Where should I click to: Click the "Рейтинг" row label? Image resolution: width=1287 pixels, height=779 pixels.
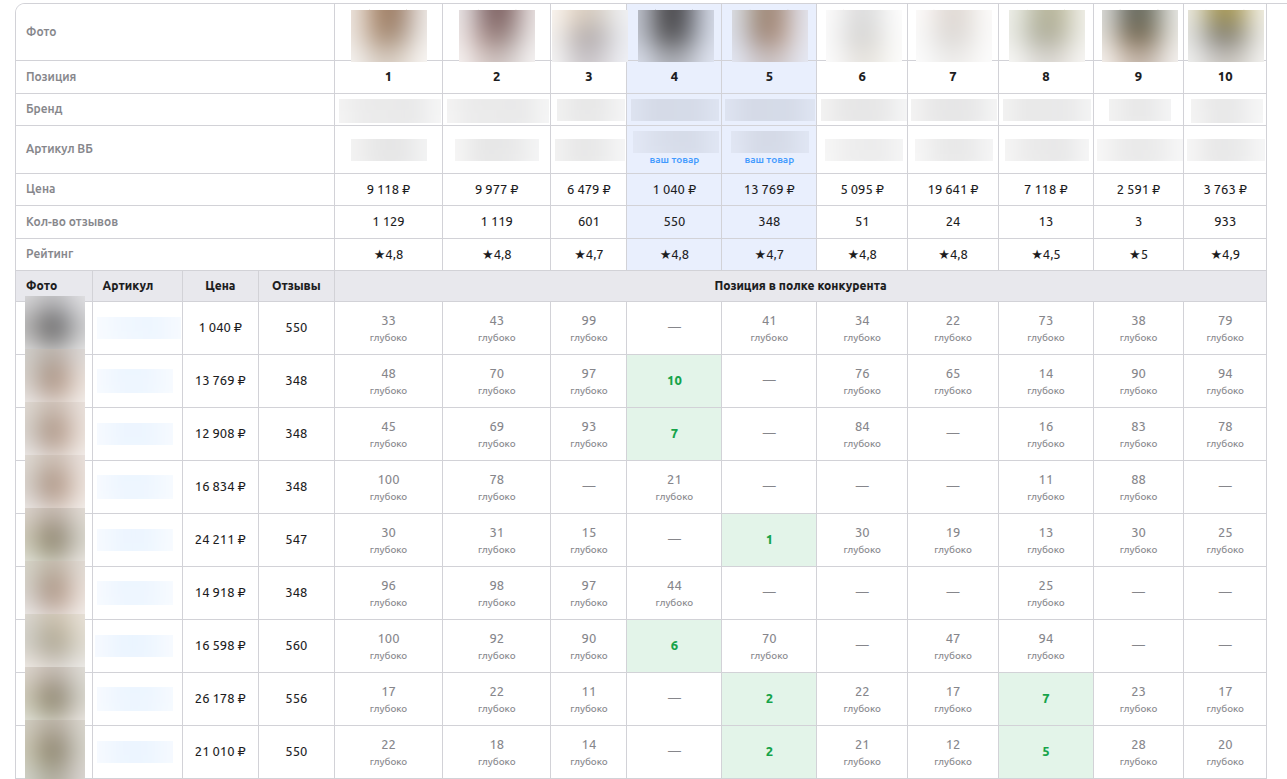(x=51, y=254)
